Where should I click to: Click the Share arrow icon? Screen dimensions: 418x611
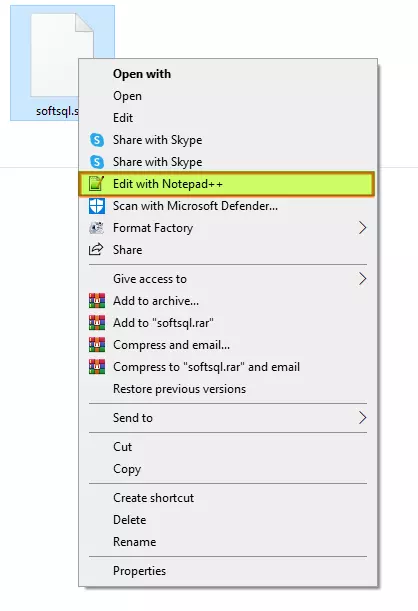[96, 249]
